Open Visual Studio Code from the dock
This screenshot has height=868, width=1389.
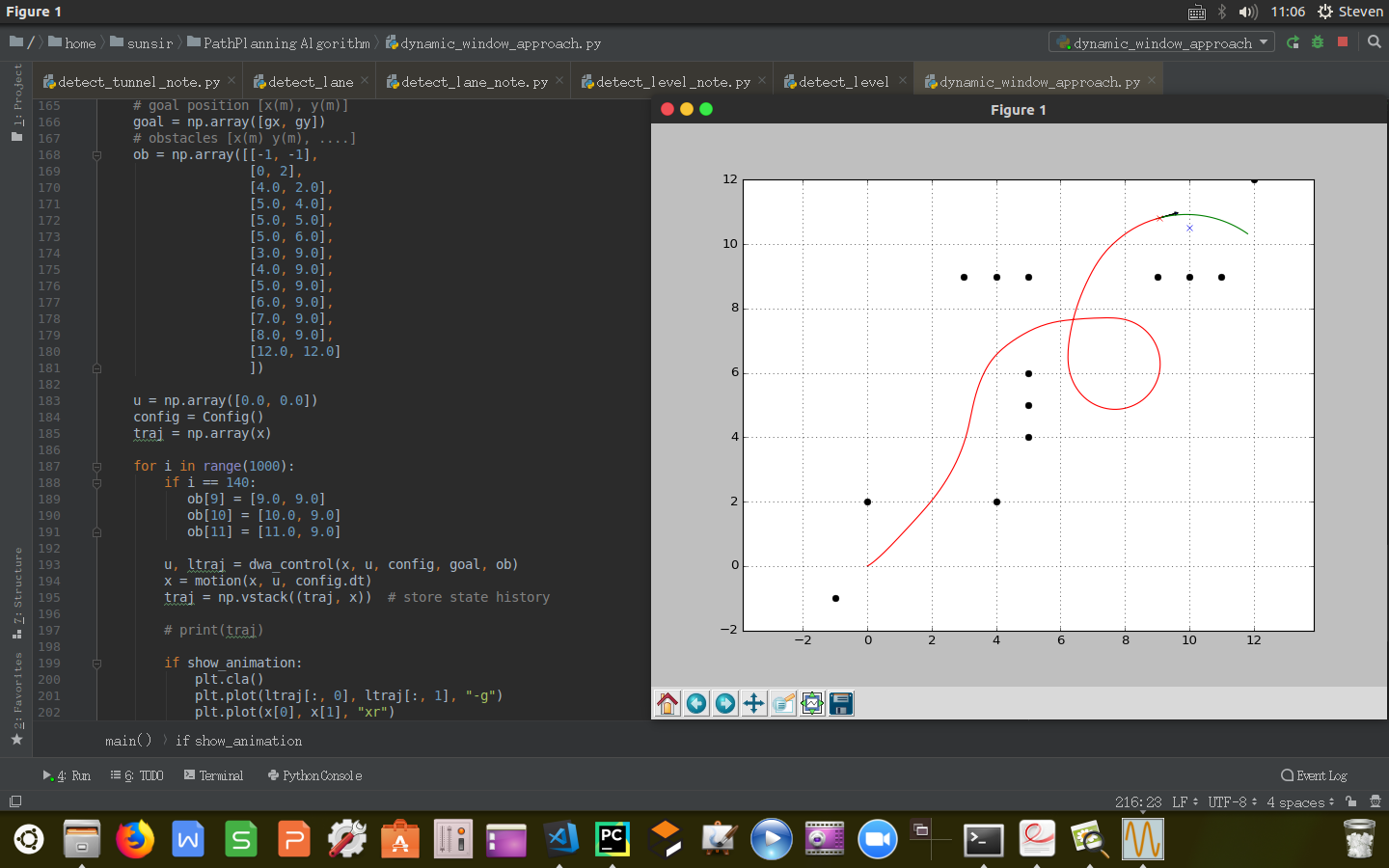coord(559,839)
